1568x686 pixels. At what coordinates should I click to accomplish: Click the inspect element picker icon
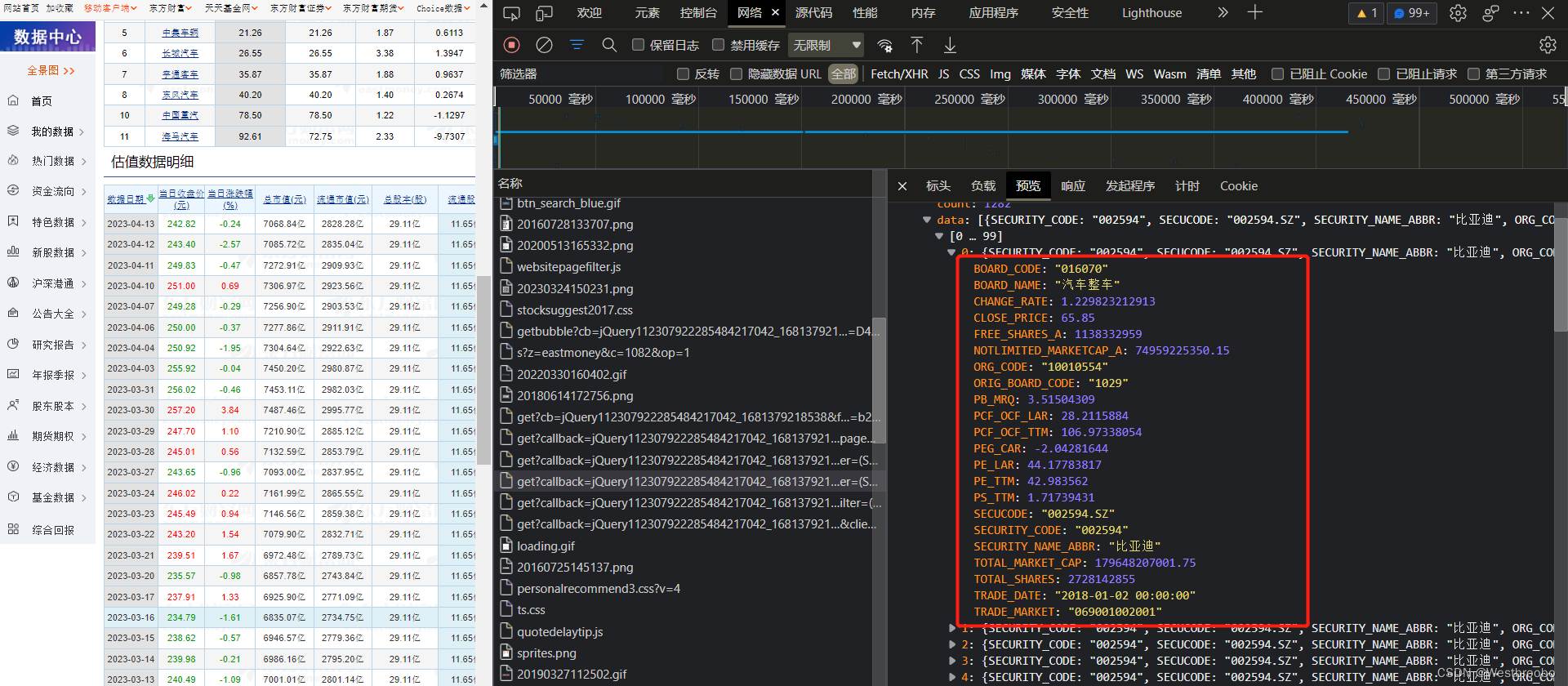(x=511, y=13)
